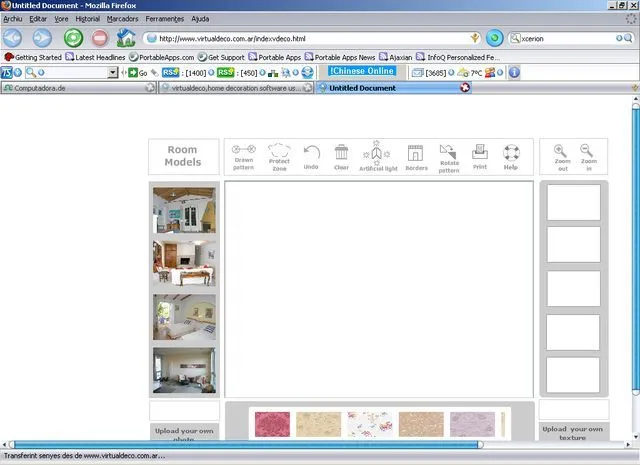Open the Editar menu
The height and width of the screenshot is (465, 640).
click(38, 19)
